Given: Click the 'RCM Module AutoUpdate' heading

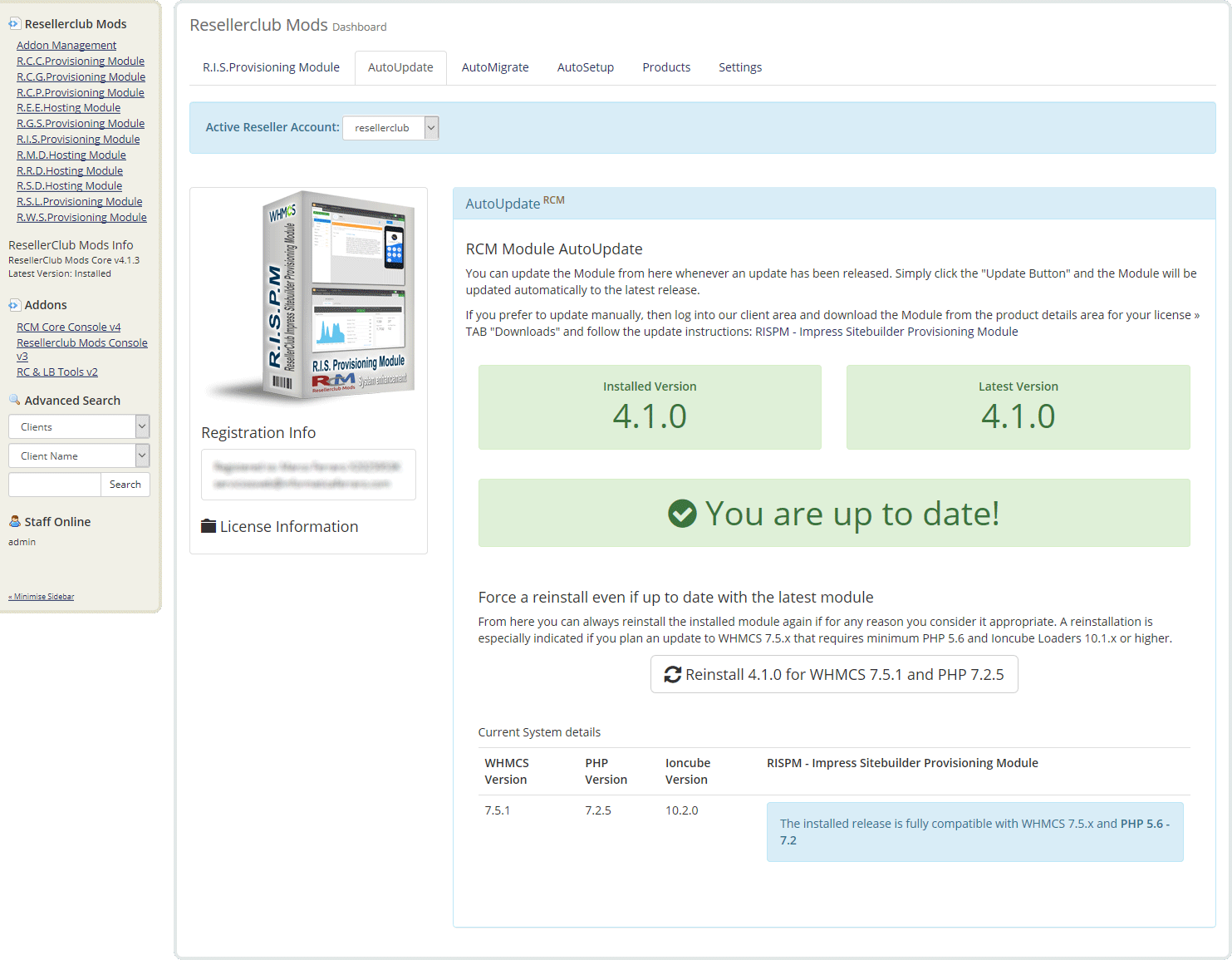Looking at the screenshot, I should 554,249.
